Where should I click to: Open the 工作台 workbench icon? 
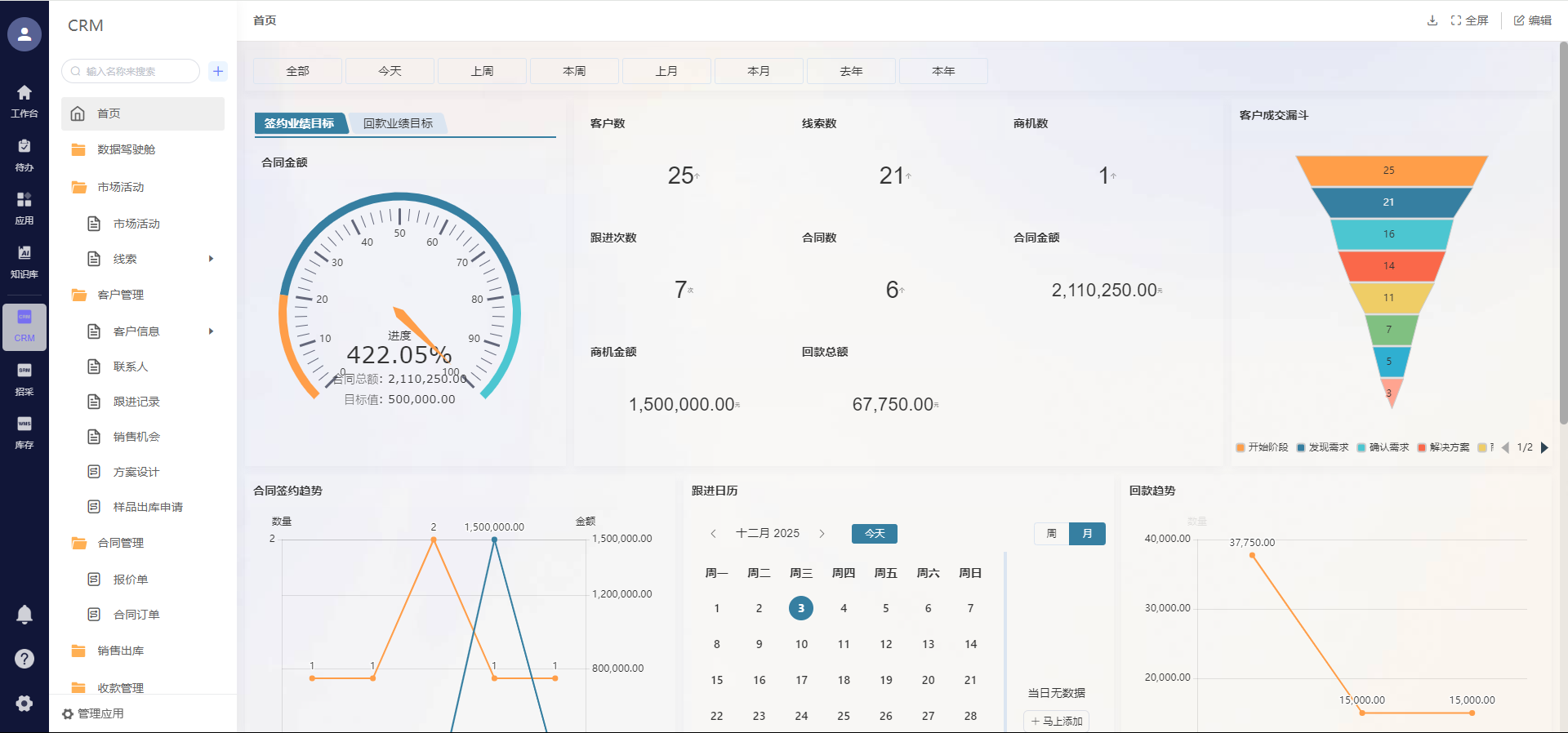click(24, 100)
